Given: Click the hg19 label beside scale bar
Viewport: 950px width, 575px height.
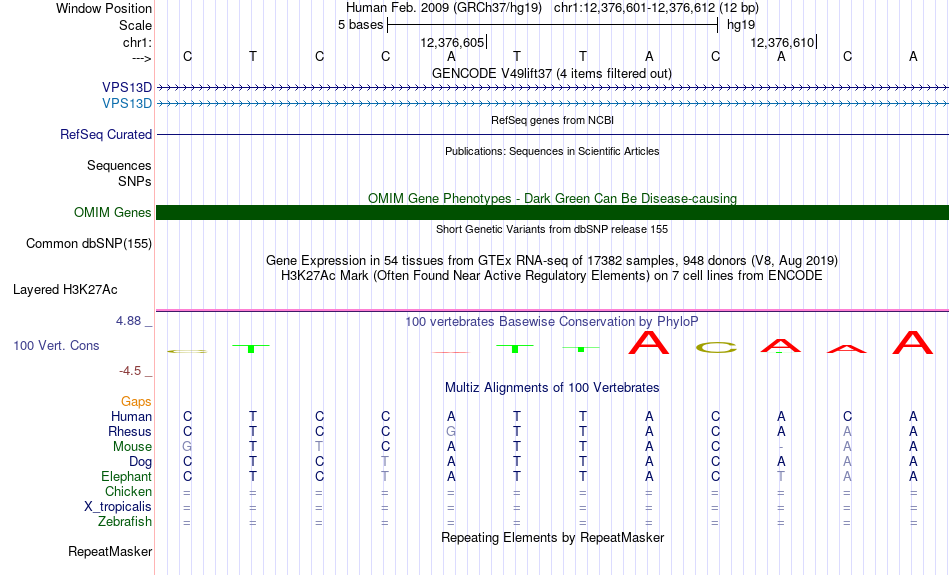Looking at the screenshot, I should tap(741, 25).
